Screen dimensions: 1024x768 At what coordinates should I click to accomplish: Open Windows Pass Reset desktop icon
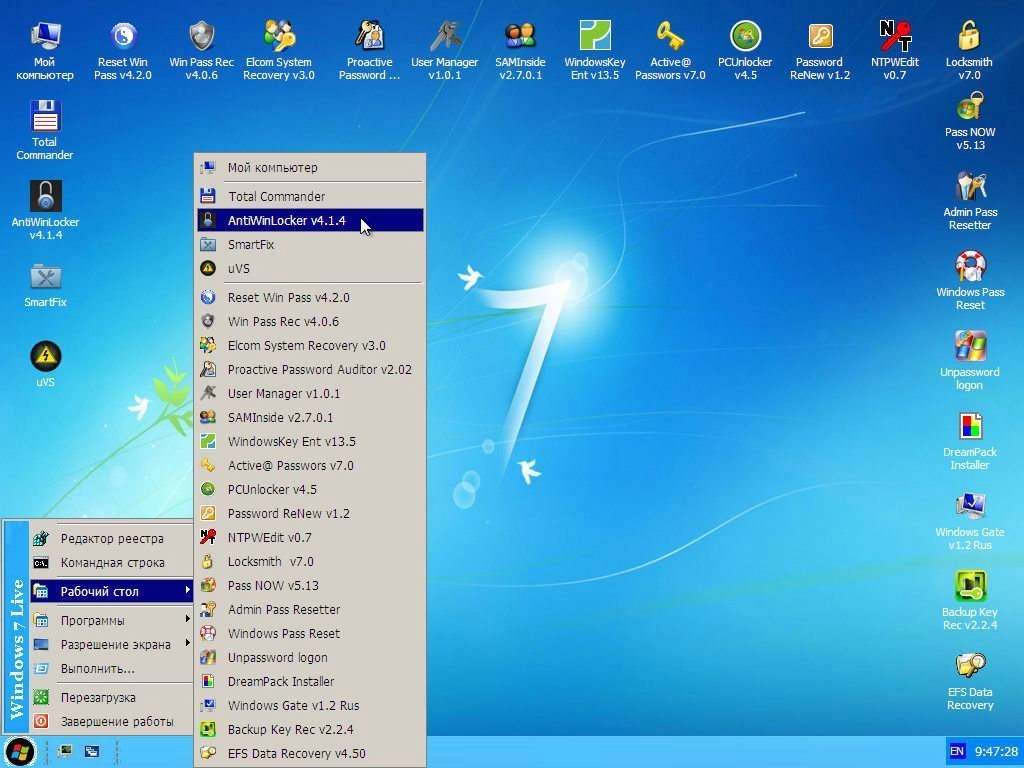point(970,281)
